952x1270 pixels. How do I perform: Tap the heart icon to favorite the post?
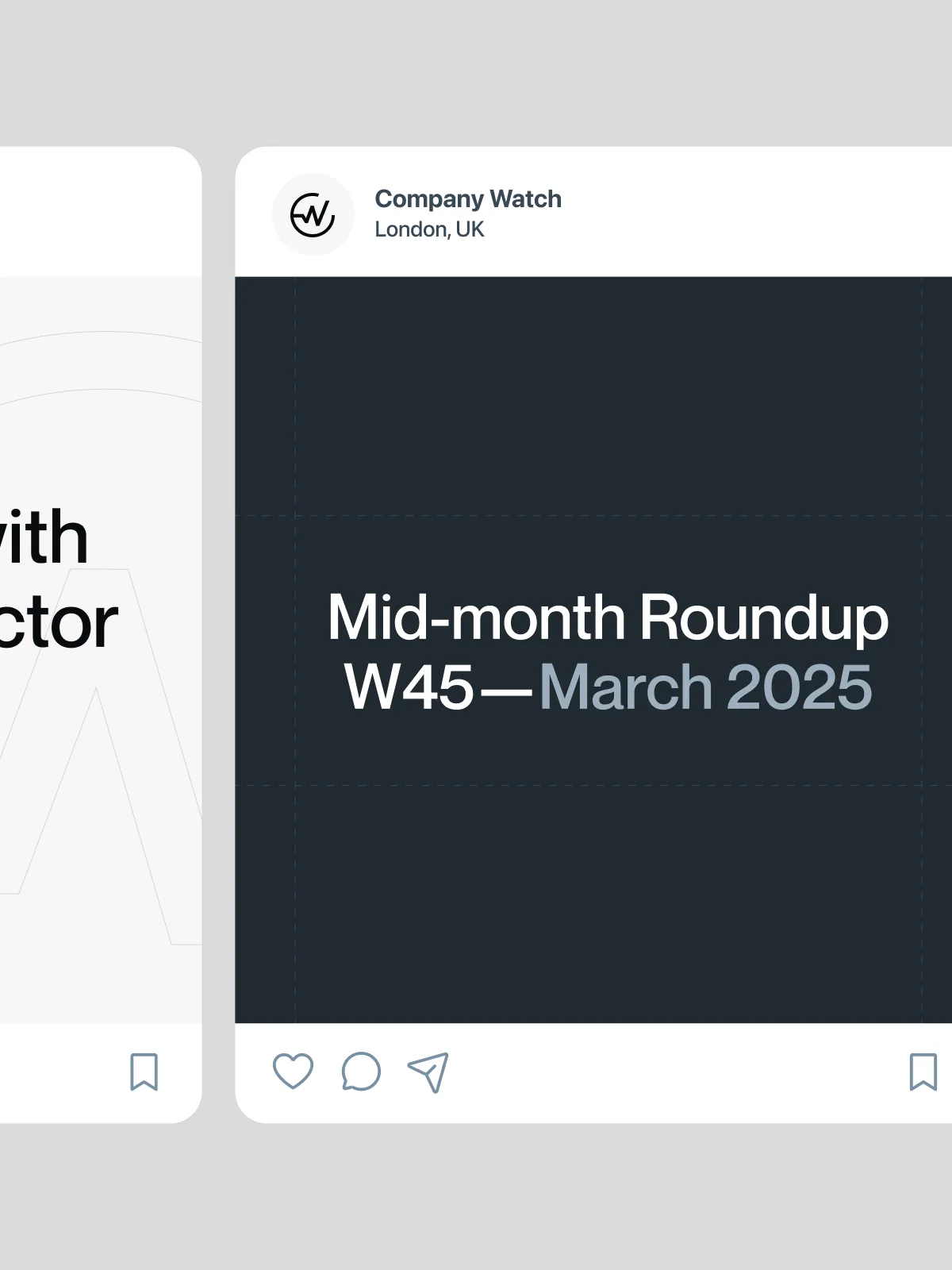[294, 1072]
